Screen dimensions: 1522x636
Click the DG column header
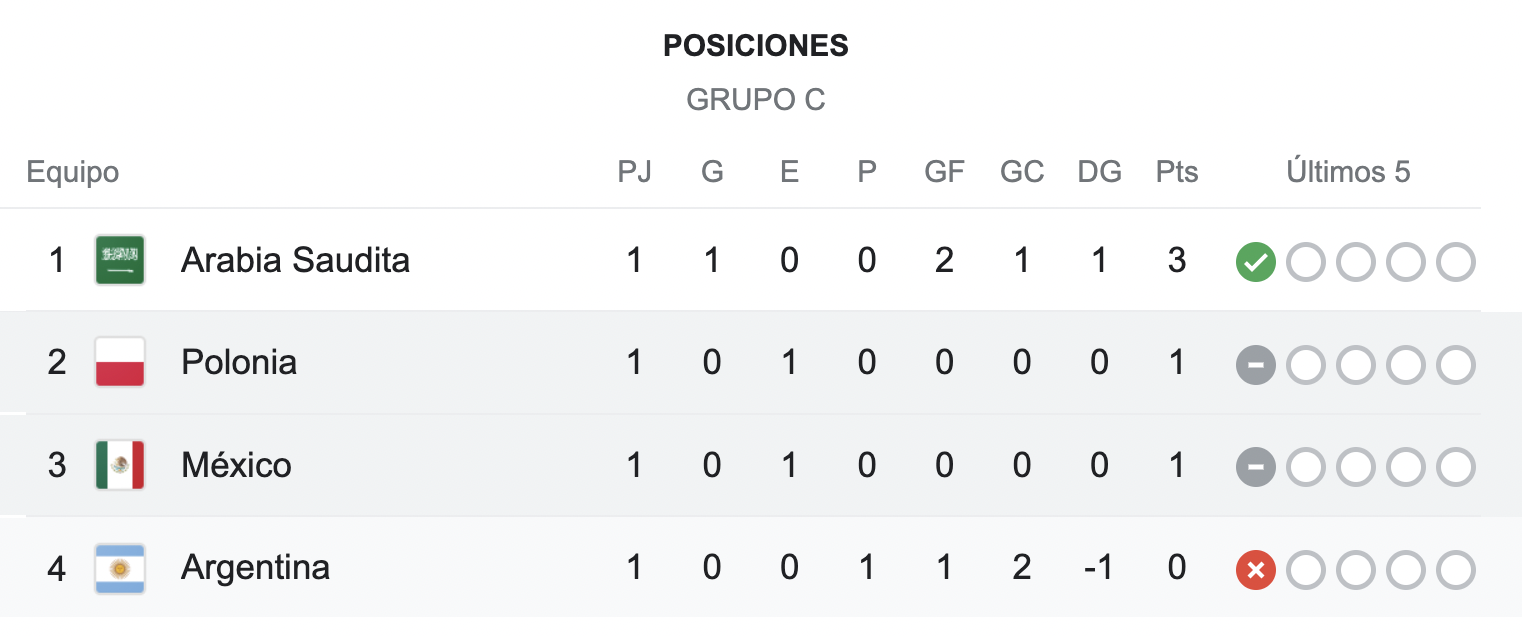[1099, 172]
